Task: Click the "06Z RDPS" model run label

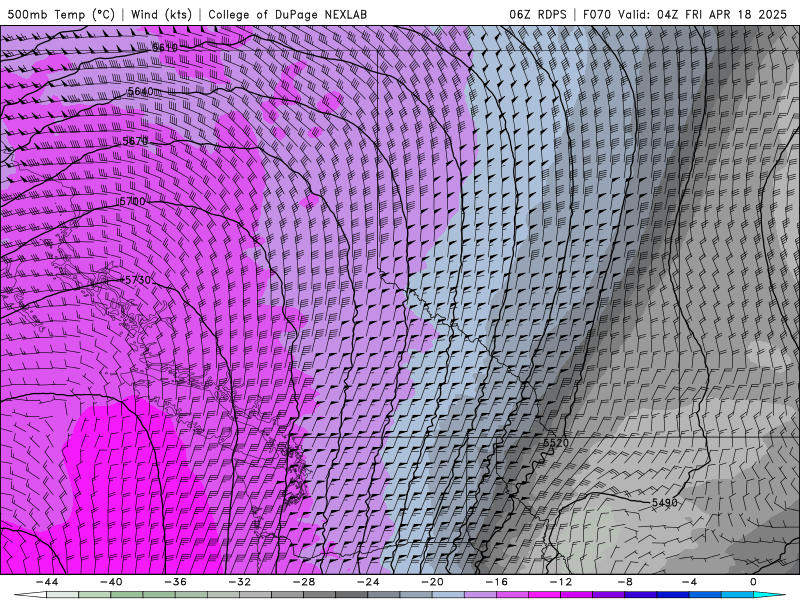Action: point(538,14)
